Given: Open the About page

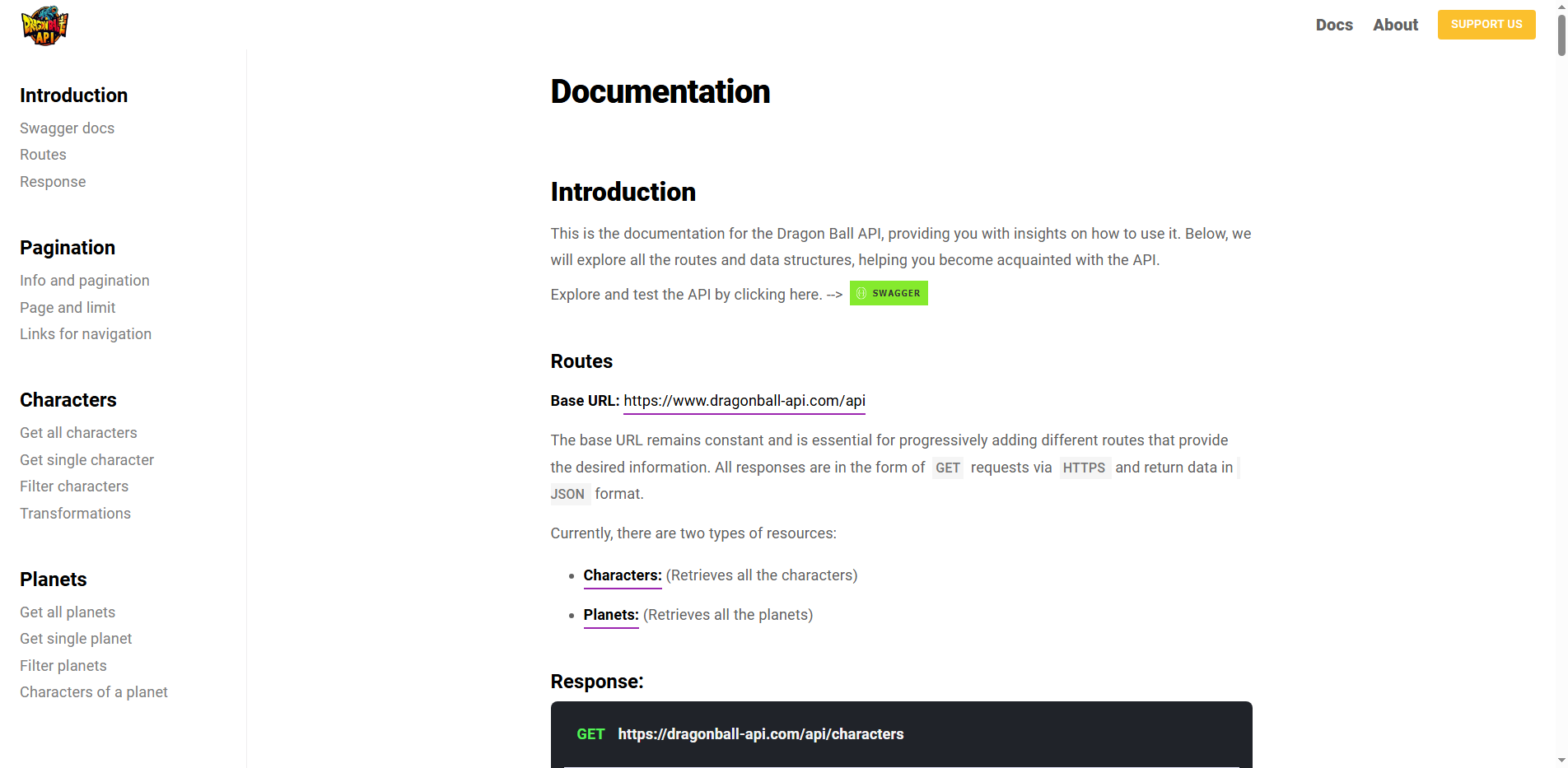Looking at the screenshot, I should click(x=1395, y=25).
